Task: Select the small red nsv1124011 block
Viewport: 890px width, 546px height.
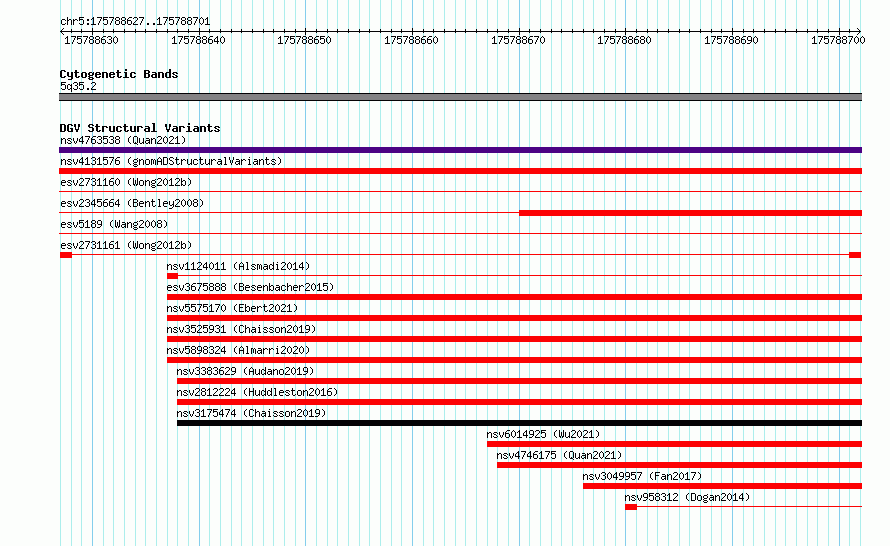Action: [172, 276]
